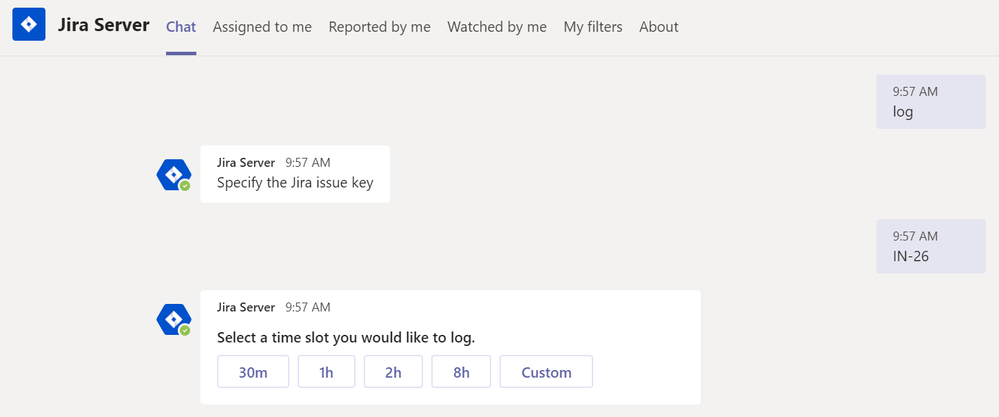Click the 'Specify the Jira issue key' message

(x=298, y=183)
